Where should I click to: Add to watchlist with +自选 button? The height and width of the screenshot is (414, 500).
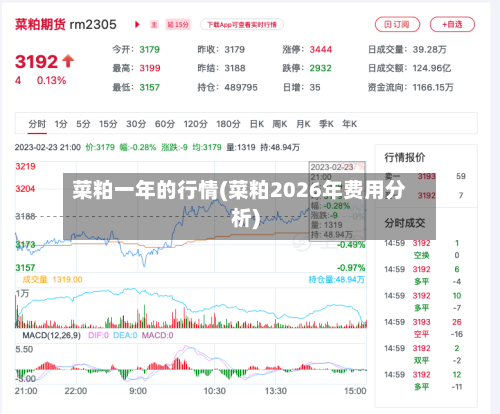(452, 24)
